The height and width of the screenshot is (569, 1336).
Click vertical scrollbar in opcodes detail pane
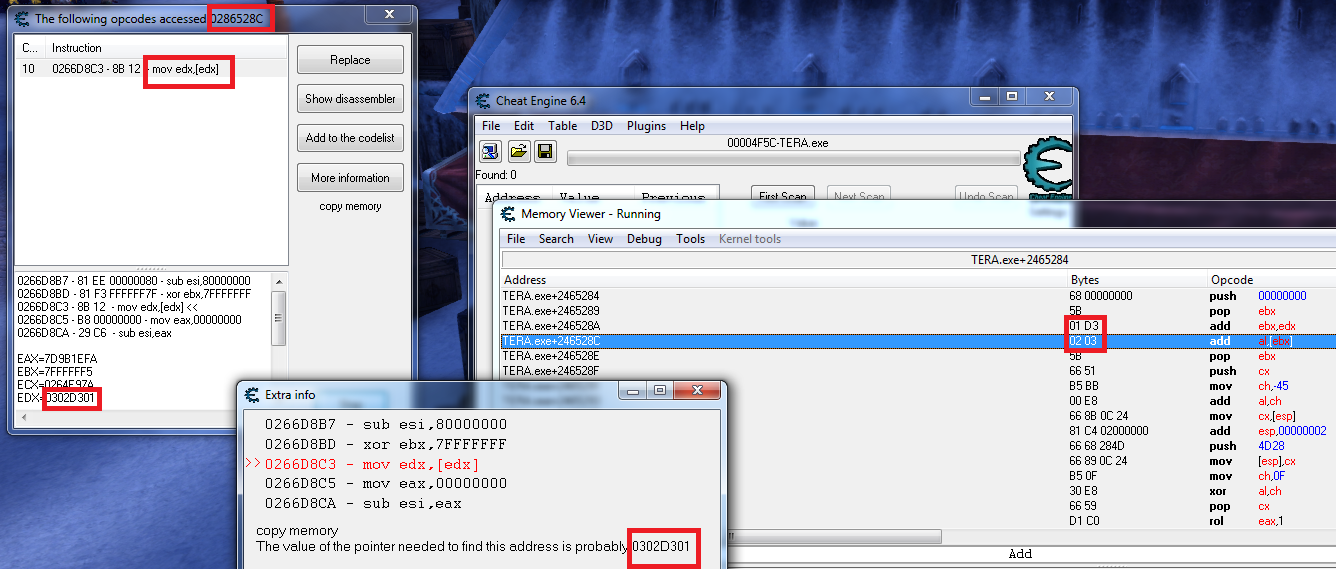click(279, 340)
